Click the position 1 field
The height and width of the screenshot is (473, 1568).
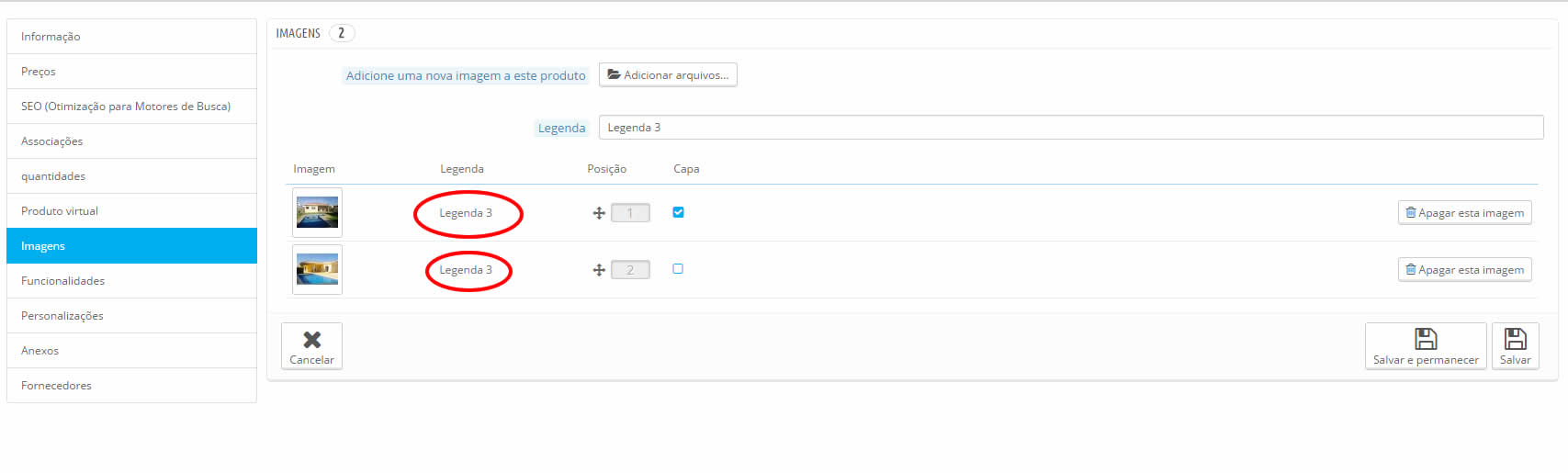point(630,213)
